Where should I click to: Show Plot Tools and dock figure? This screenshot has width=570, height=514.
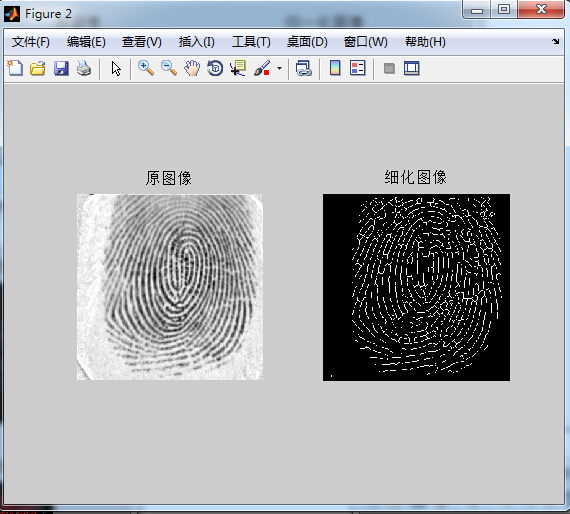coord(412,68)
